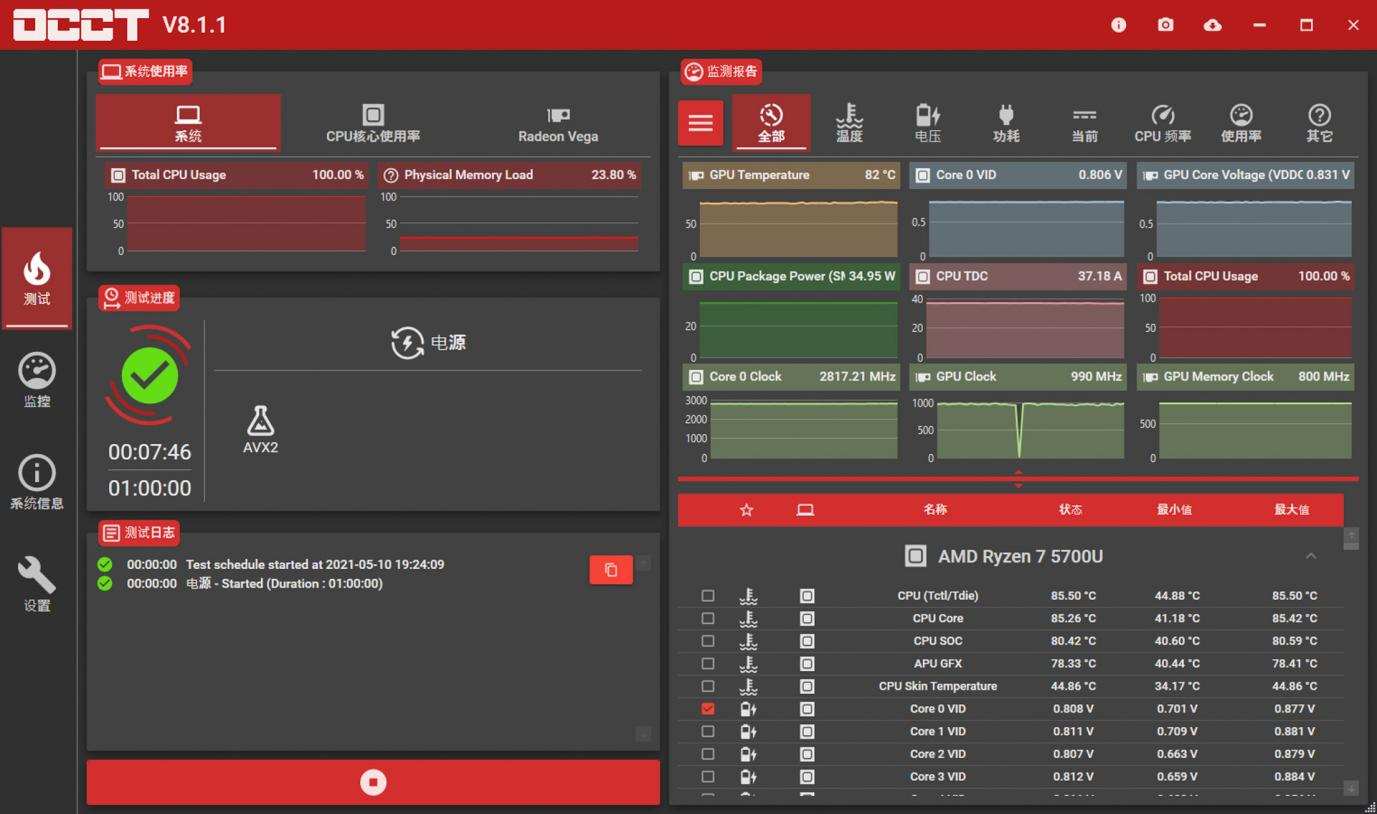Switch to the 系统 usage tab

tap(188, 122)
